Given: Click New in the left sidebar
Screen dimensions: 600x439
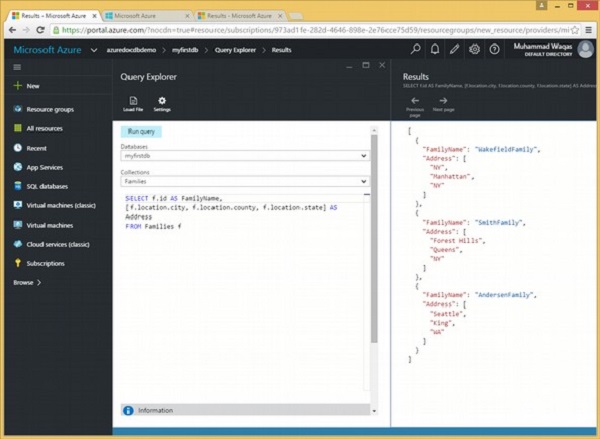Looking at the screenshot, I should (x=27, y=87).
